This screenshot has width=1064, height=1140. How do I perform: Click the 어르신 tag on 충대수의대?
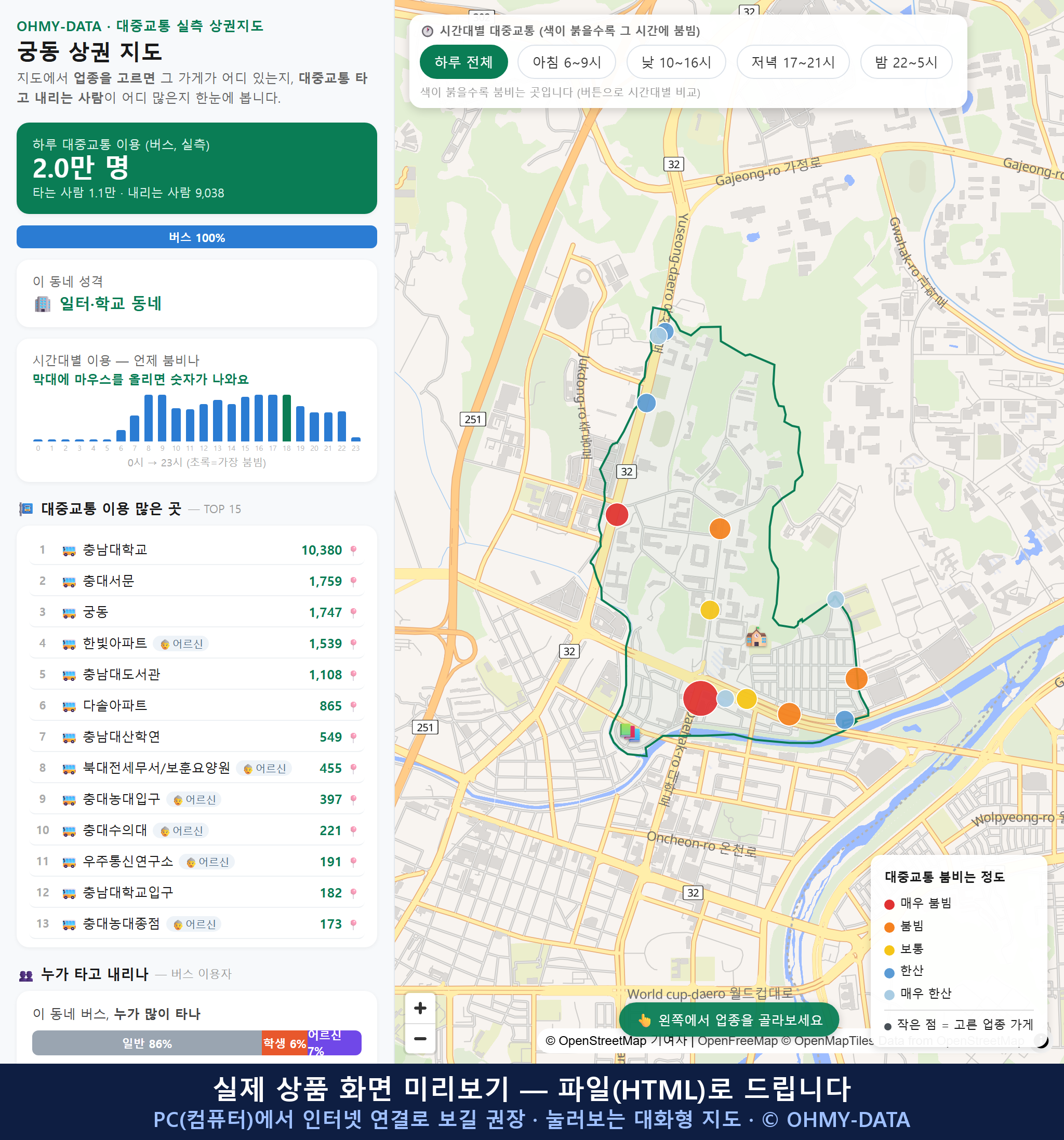click(181, 830)
